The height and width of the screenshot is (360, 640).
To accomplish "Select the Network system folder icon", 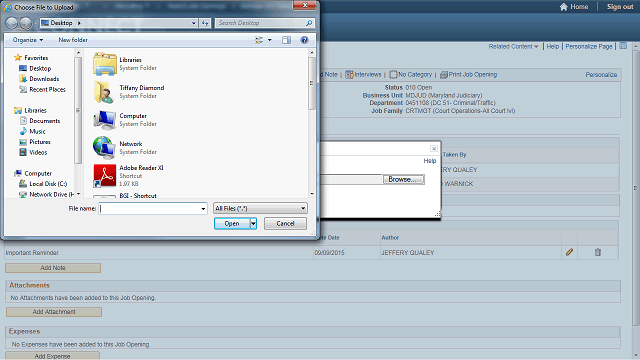I will pos(104,147).
